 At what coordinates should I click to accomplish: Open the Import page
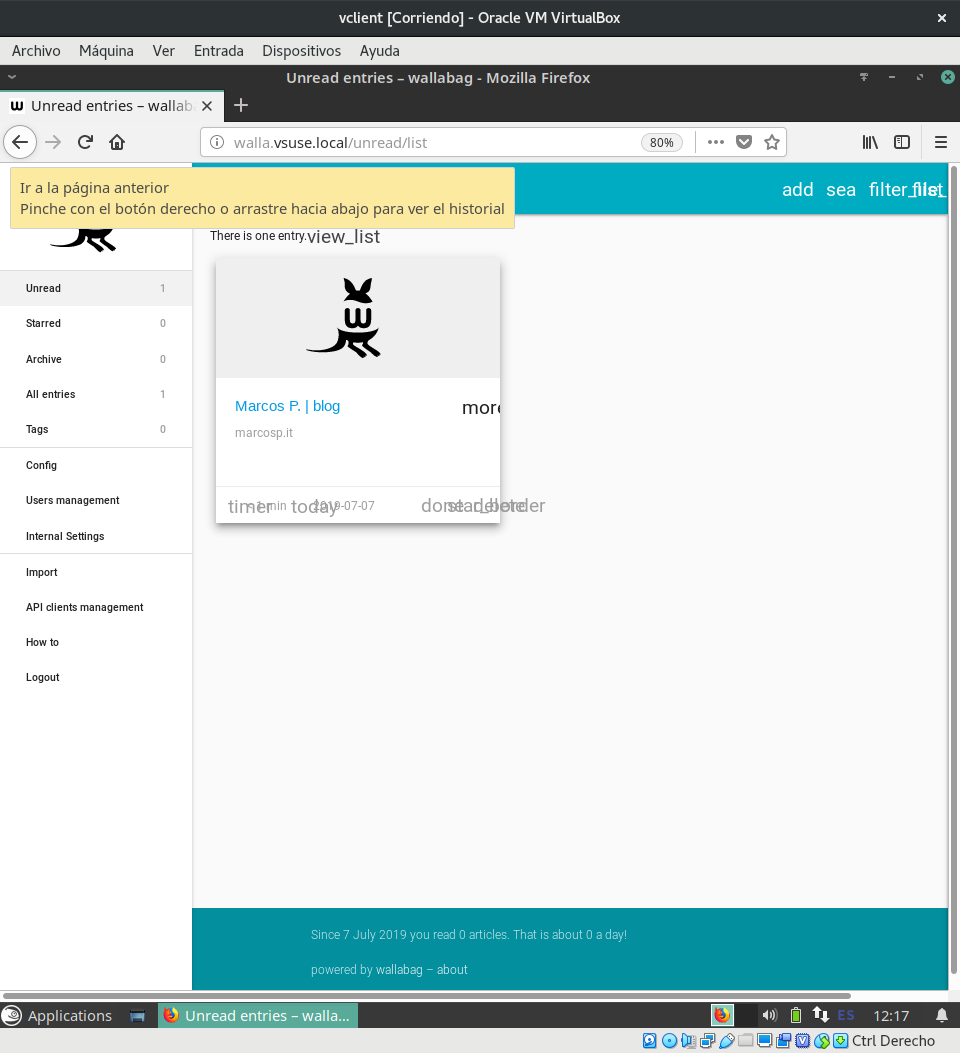tap(96, 572)
